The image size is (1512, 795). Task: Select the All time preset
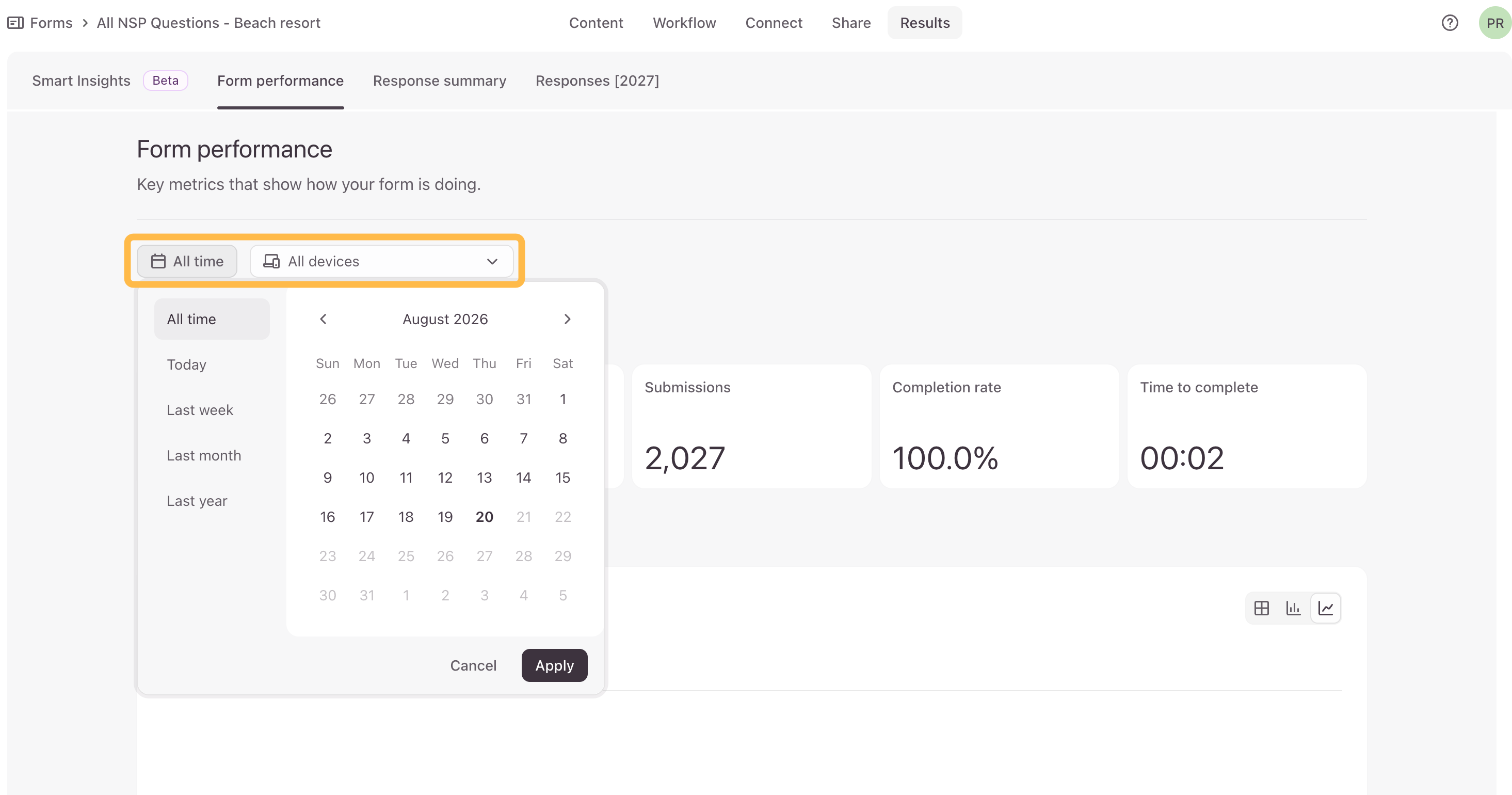pyautogui.click(x=212, y=319)
